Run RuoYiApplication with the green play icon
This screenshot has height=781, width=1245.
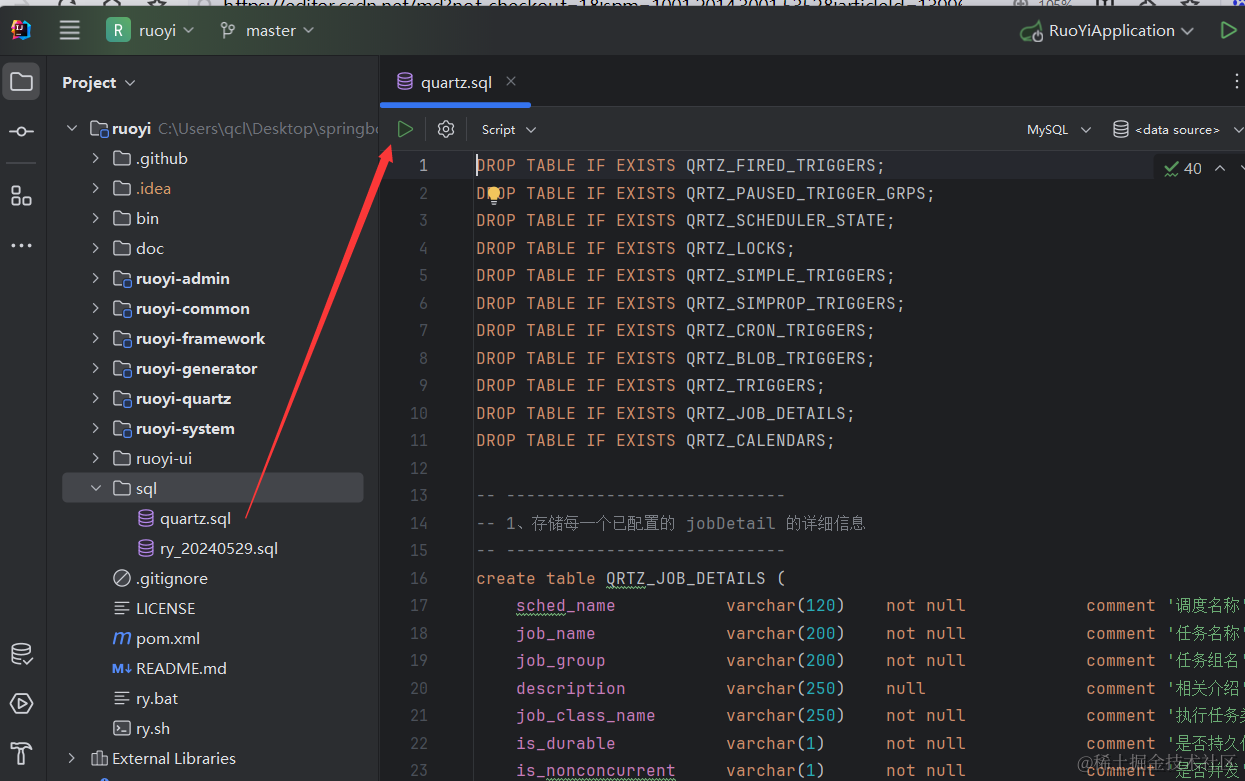pyautogui.click(x=1228, y=30)
